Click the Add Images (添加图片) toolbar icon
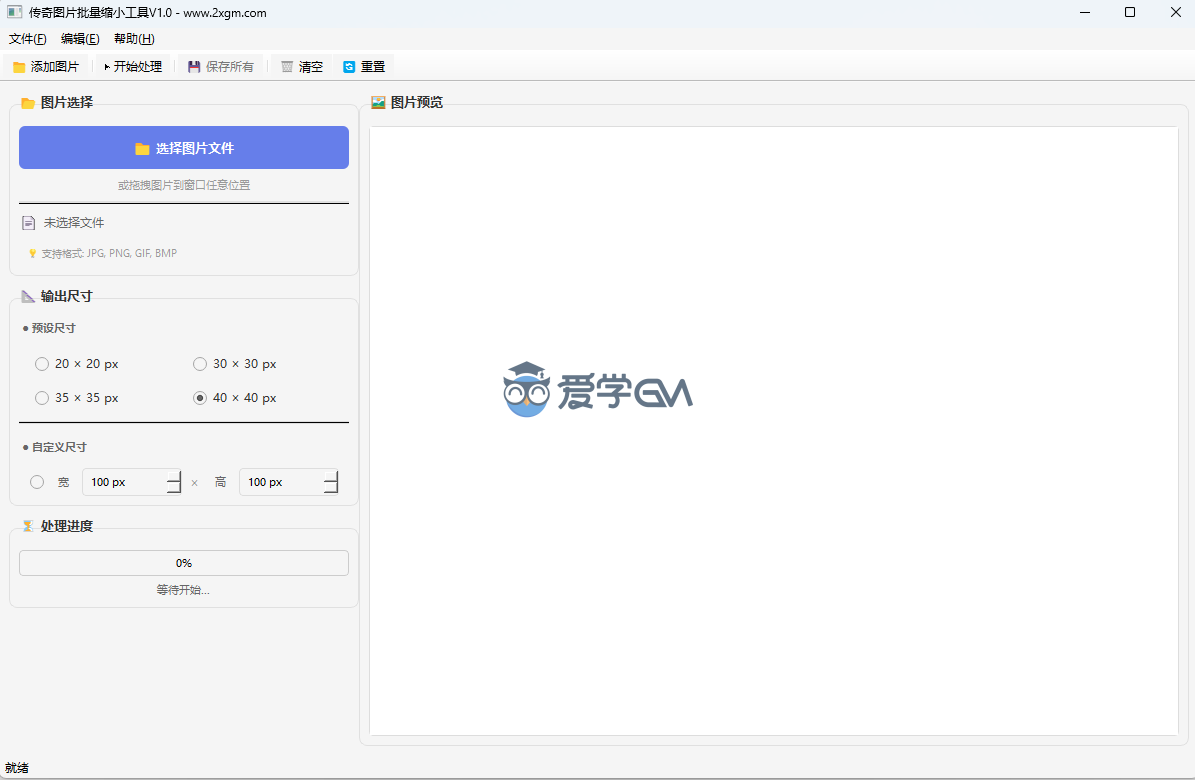Screen dimensions: 1195x780 coord(19,67)
